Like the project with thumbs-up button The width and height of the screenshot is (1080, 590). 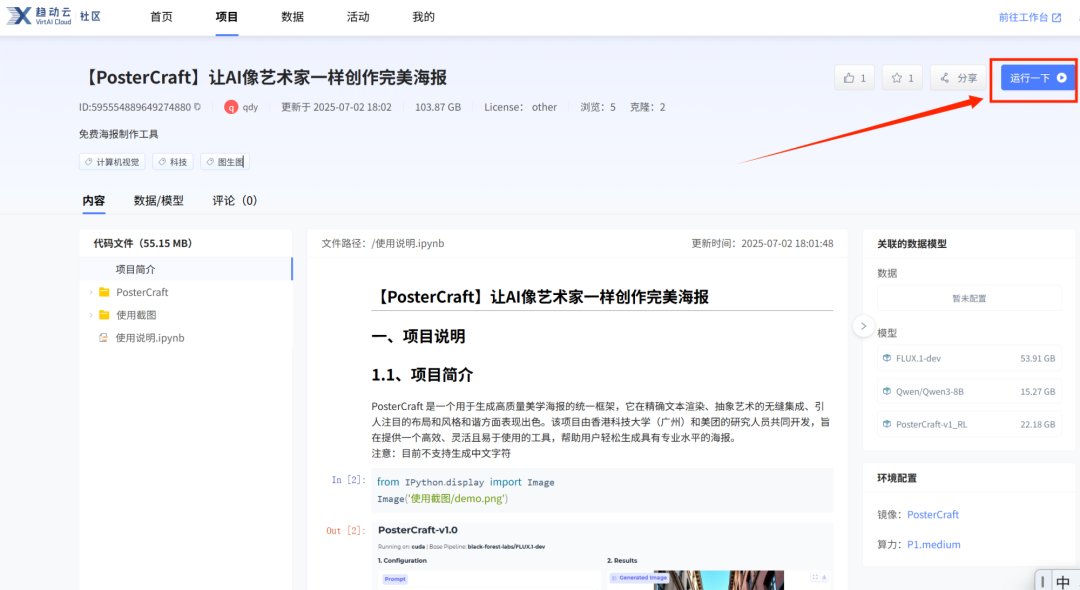[854, 78]
